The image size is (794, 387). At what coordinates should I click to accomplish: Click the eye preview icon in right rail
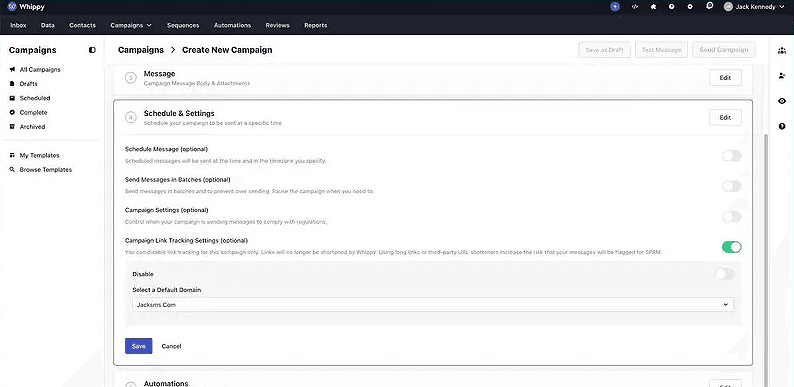[x=782, y=101]
